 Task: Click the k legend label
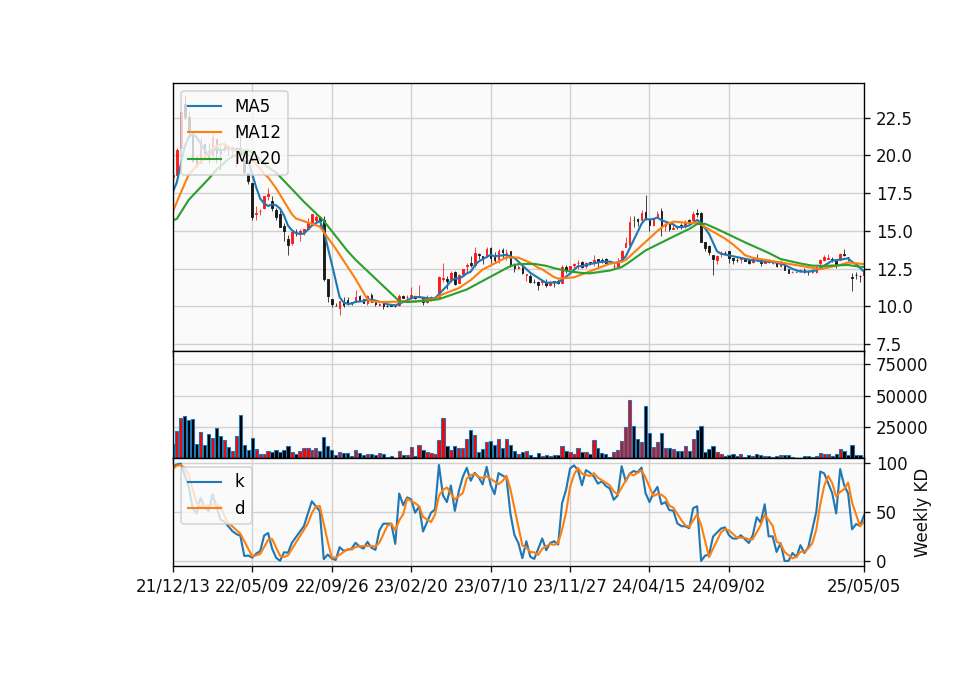point(239,481)
